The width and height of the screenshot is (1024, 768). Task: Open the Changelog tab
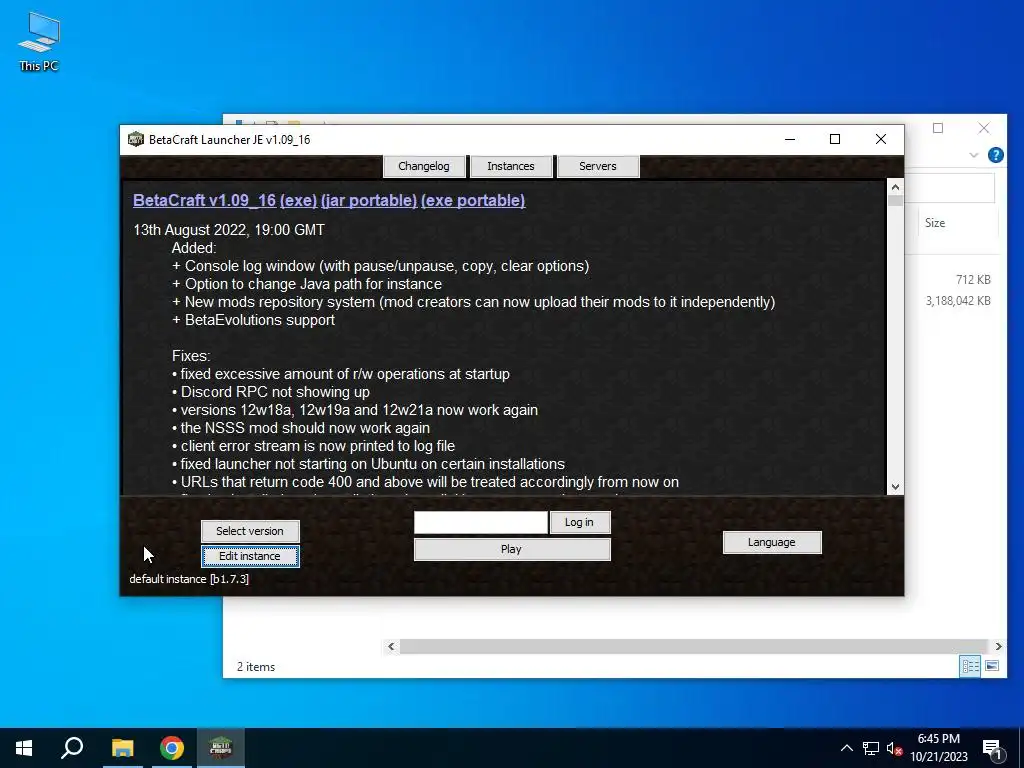pyautogui.click(x=424, y=166)
